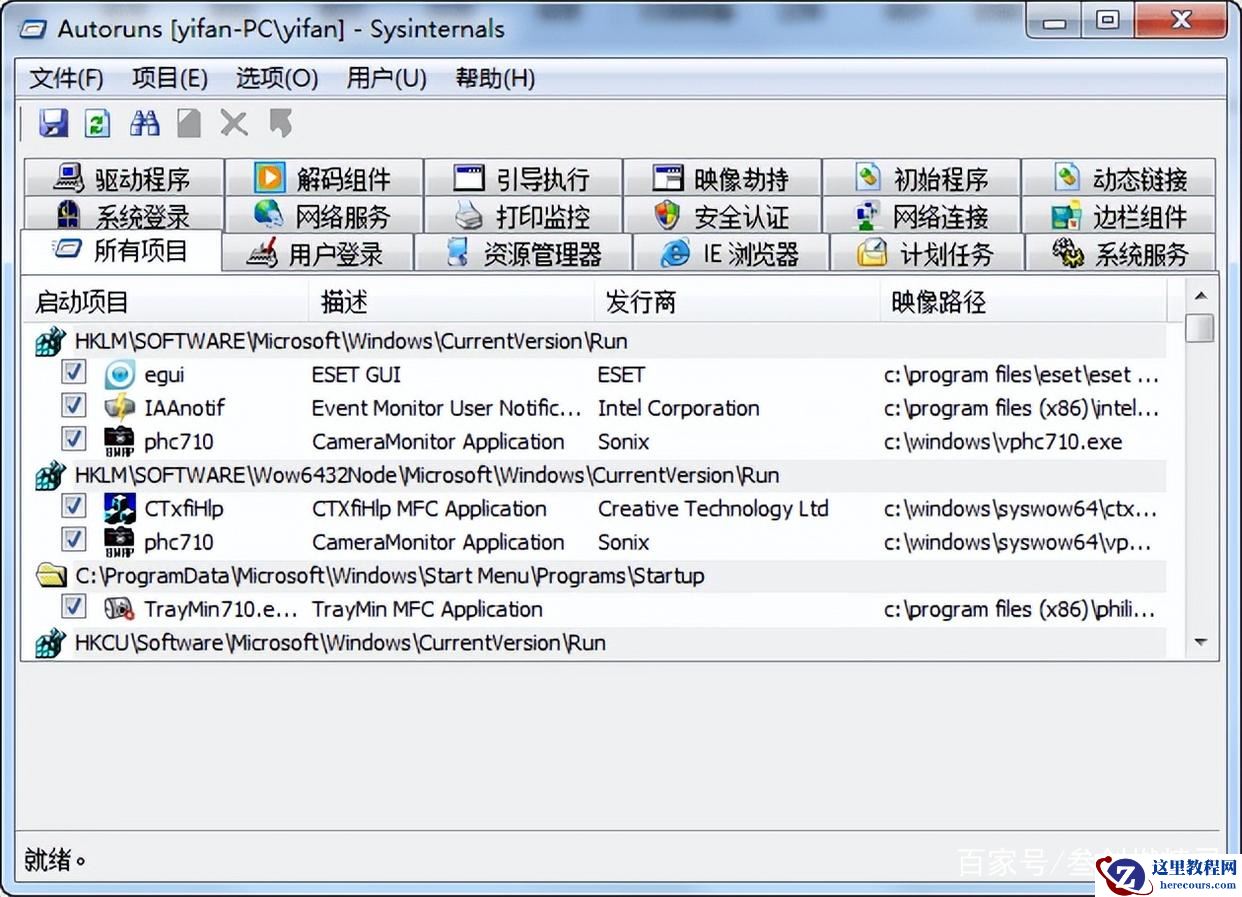Uncheck the egui startup entry
Screen dimensions: 1242x897
tap(73, 372)
